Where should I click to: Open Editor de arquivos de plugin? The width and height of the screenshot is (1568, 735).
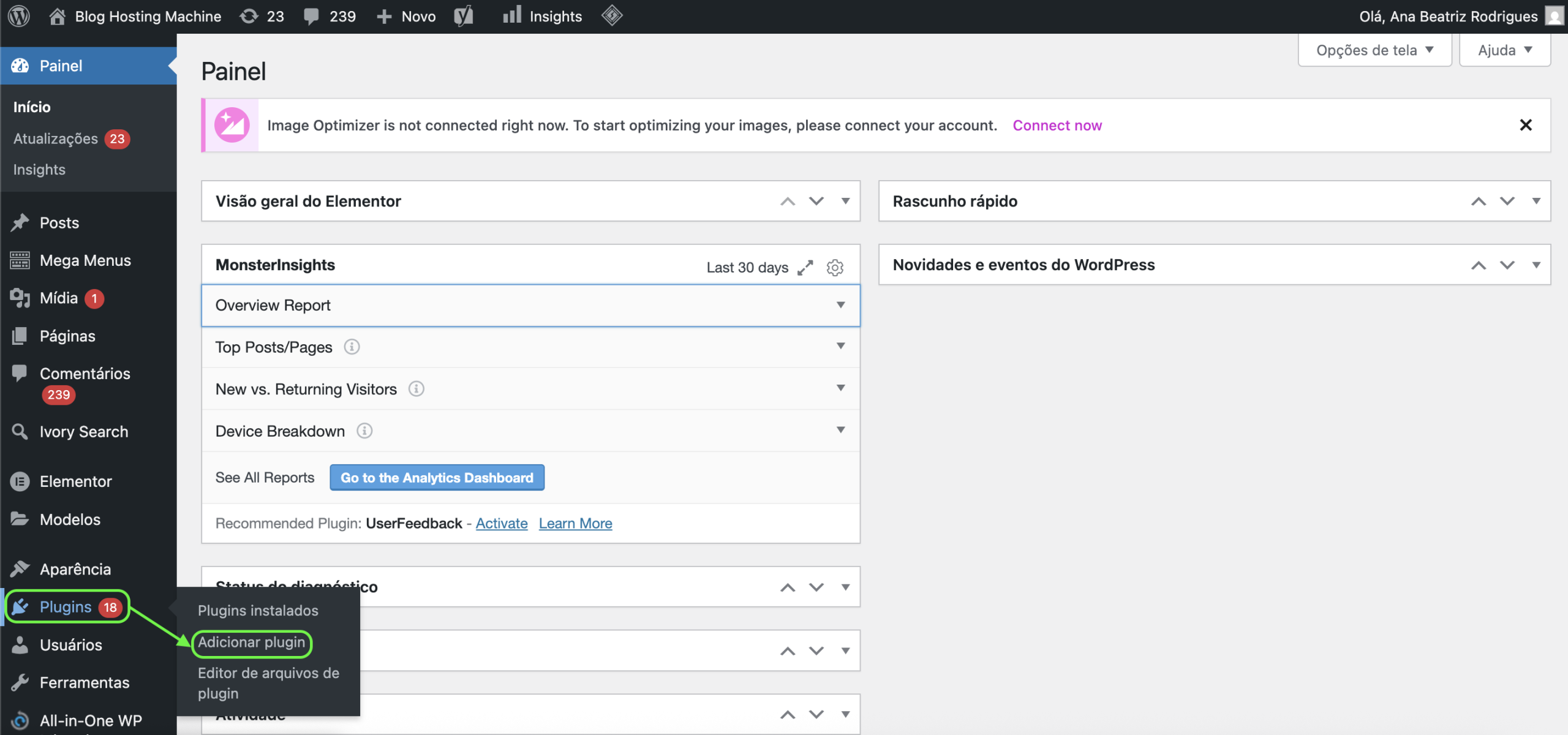(268, 683)
